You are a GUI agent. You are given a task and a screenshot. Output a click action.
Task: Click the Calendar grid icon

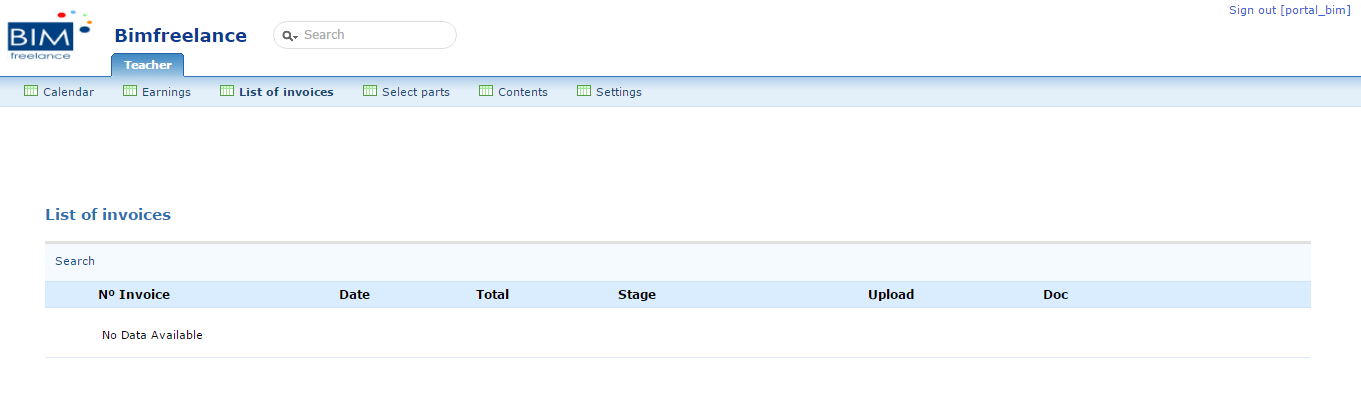pyautogui.click(x=31, y=91)
